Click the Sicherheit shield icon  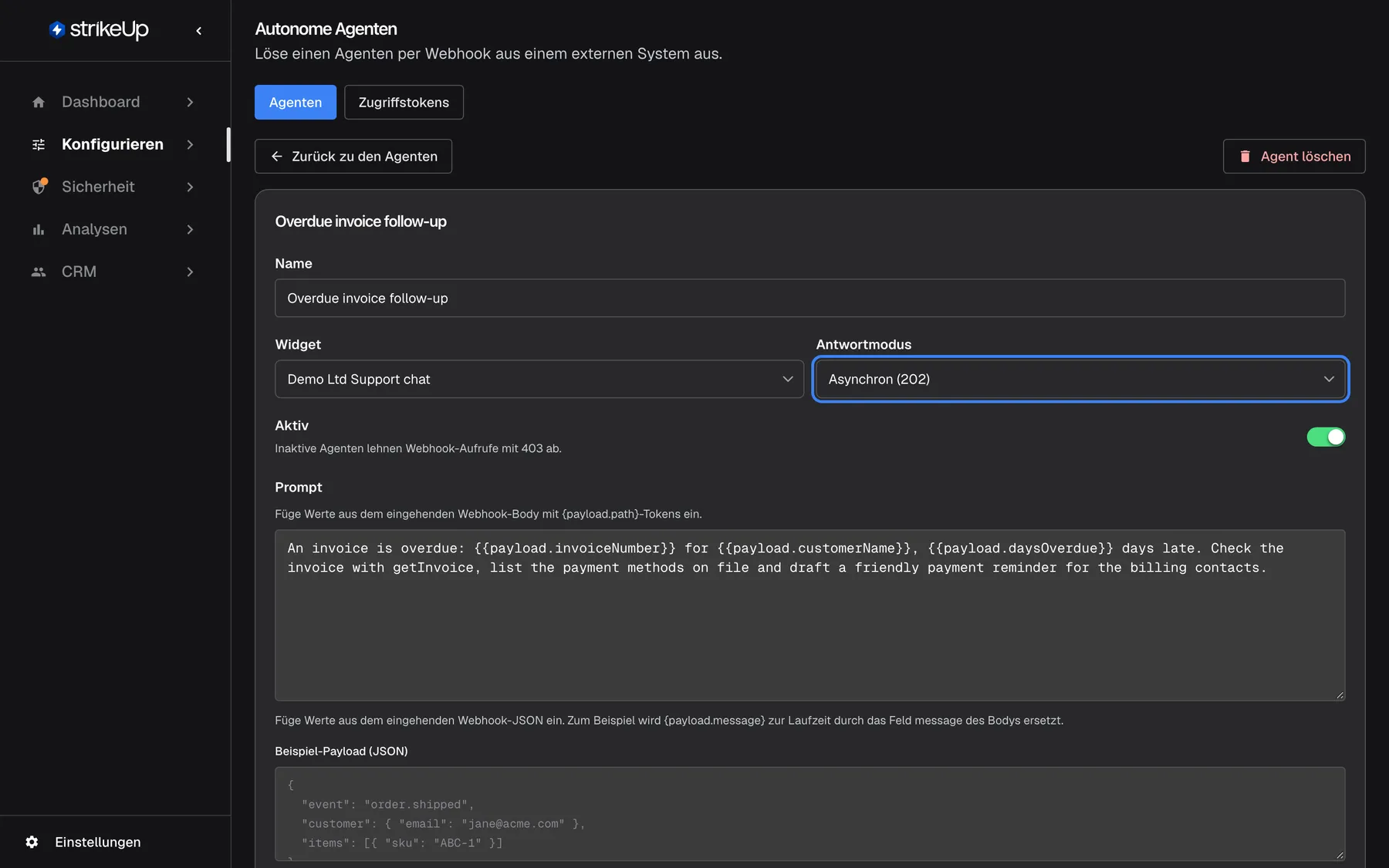[x=39, y=187]
